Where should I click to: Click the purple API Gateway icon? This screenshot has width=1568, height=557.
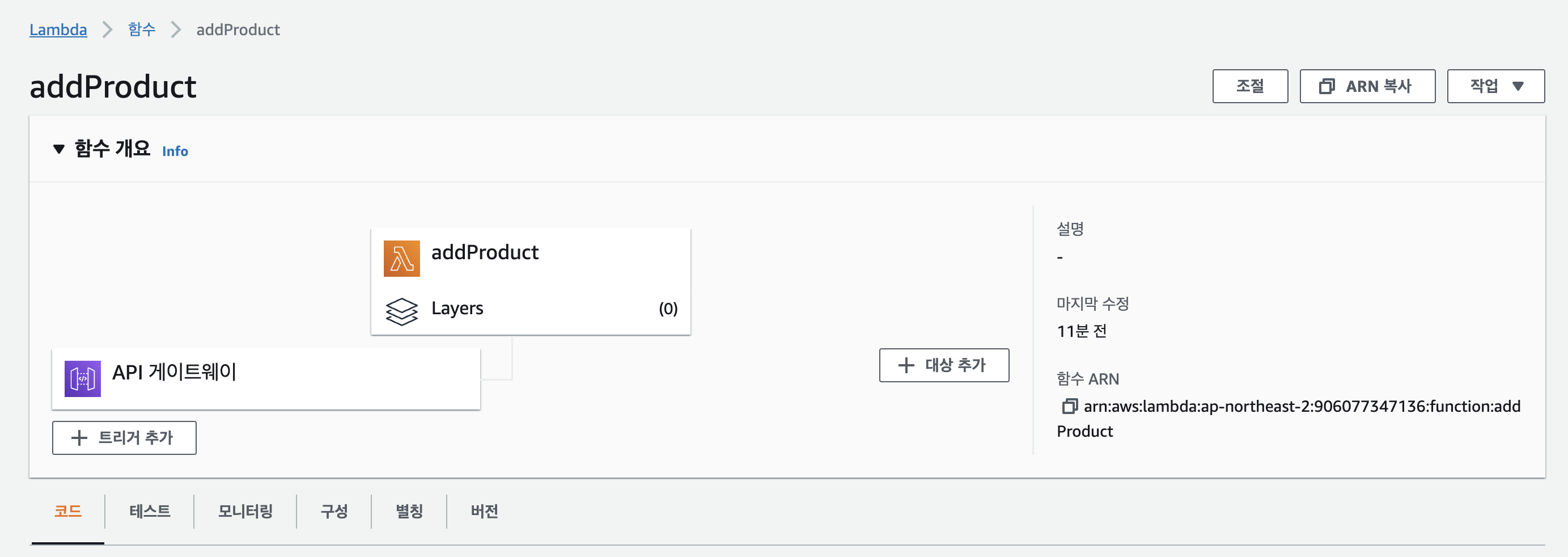point(83,379)
